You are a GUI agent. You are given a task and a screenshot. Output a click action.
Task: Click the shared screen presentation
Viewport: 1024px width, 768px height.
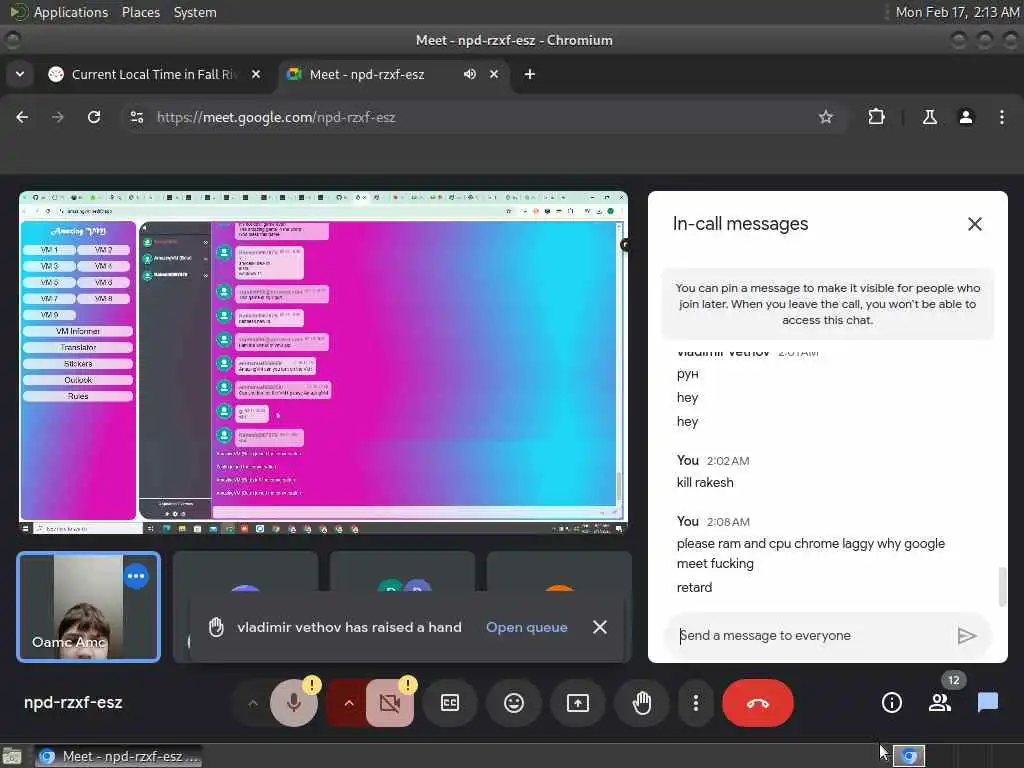323,362
